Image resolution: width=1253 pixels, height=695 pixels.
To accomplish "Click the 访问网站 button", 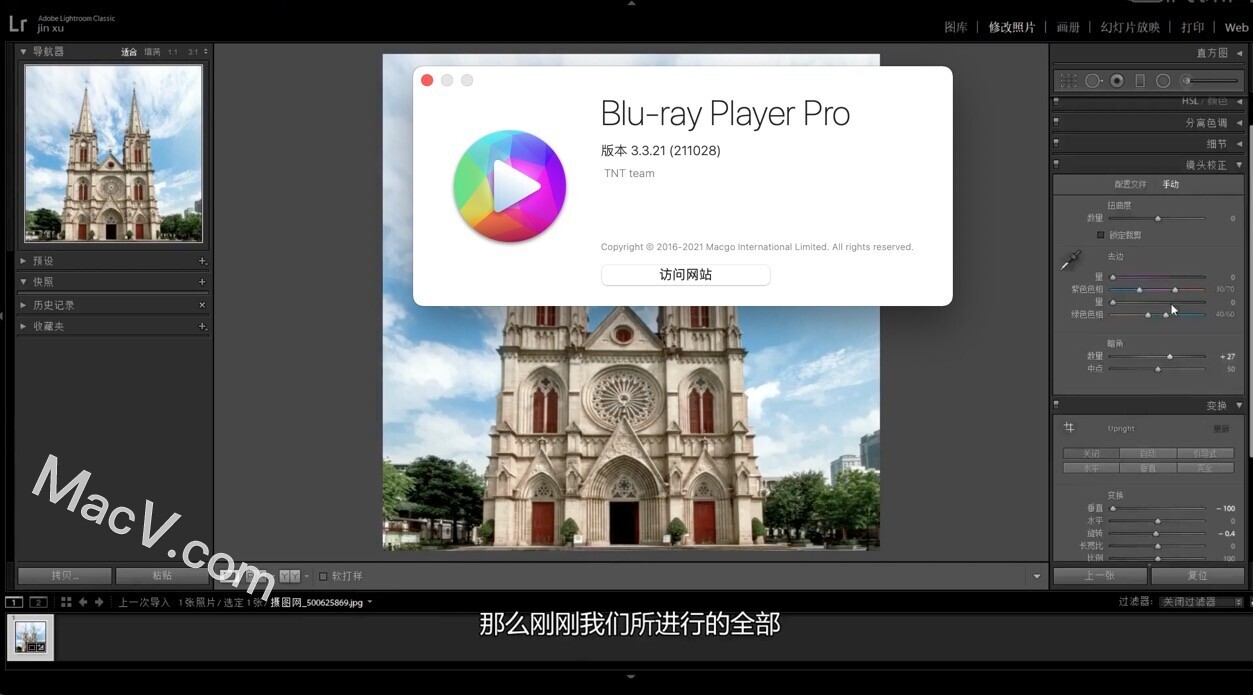I will coord(686,275).
